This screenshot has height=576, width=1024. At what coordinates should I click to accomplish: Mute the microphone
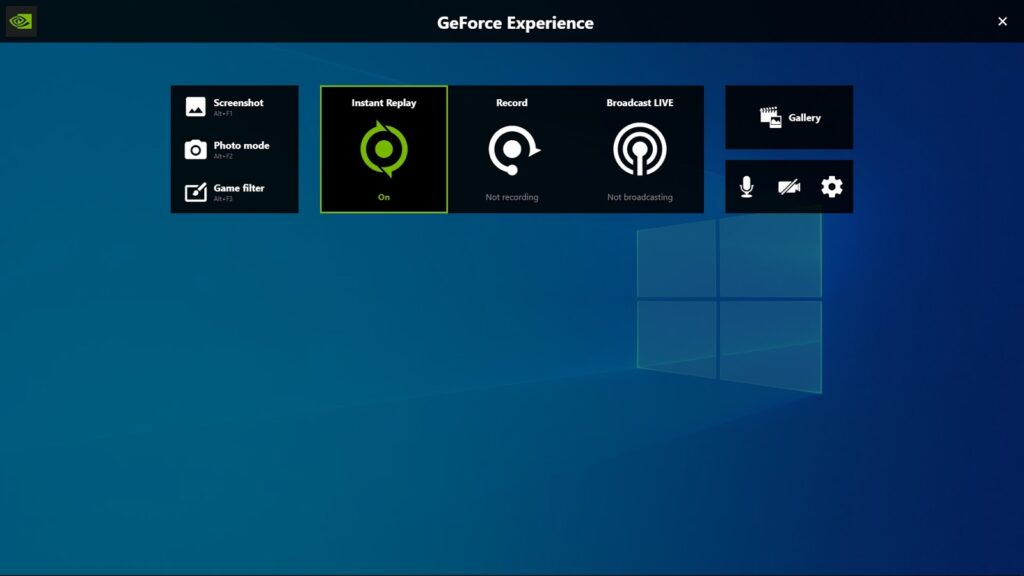pyautogui.click(x=746, y=186)
